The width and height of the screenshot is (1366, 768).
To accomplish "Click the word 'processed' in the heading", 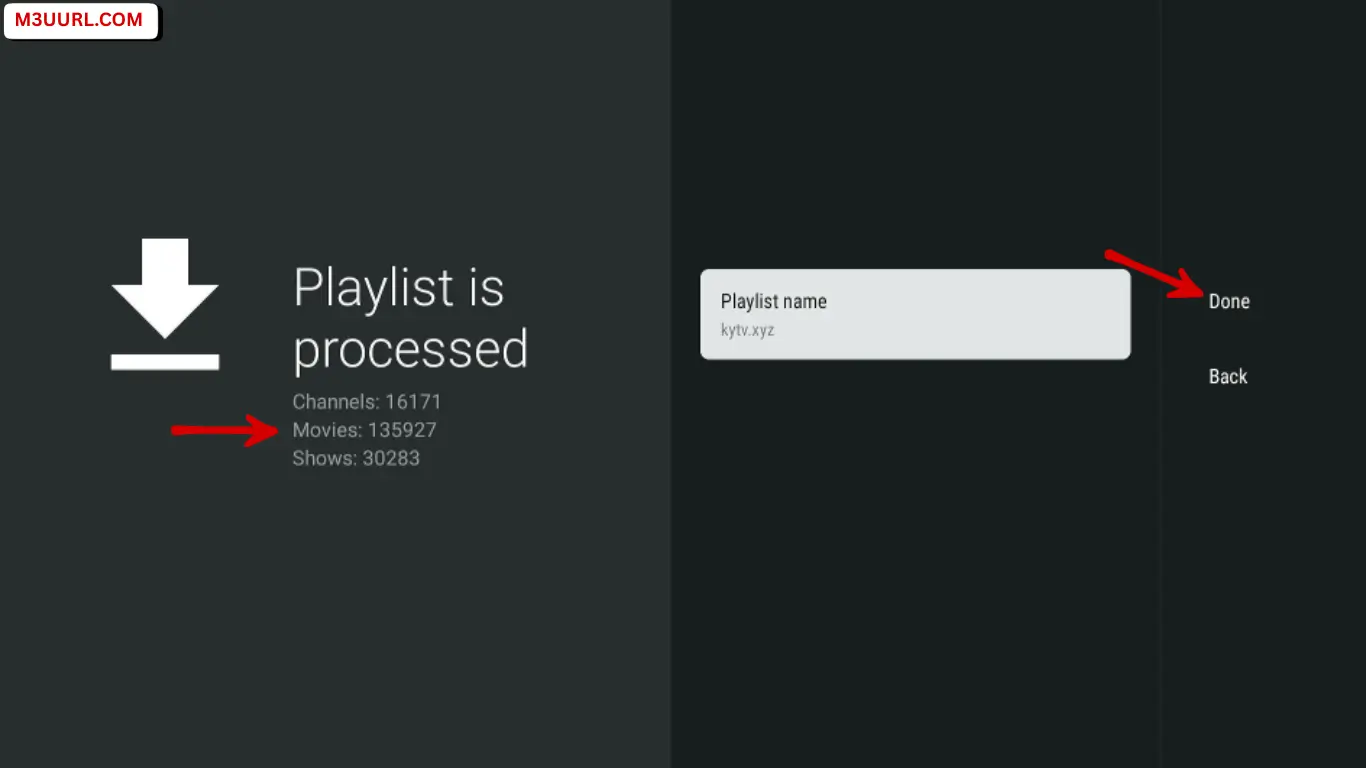I will [410, 349].
